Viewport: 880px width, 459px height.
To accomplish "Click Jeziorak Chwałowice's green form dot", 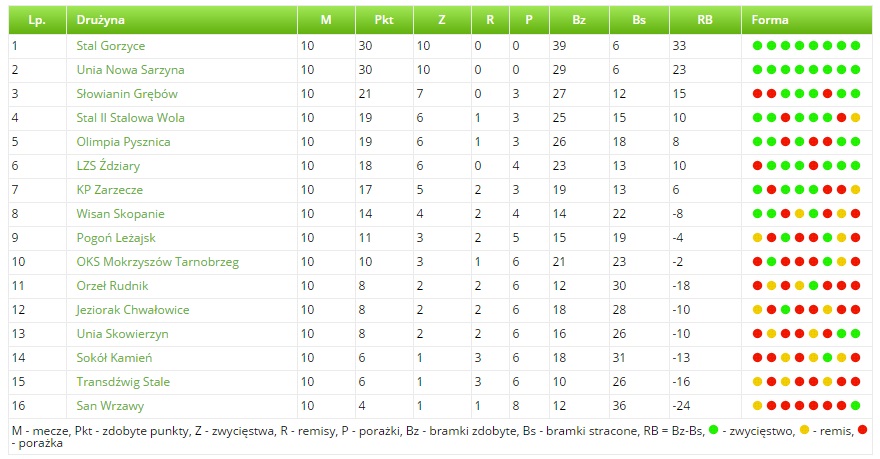I will (785, 309).
